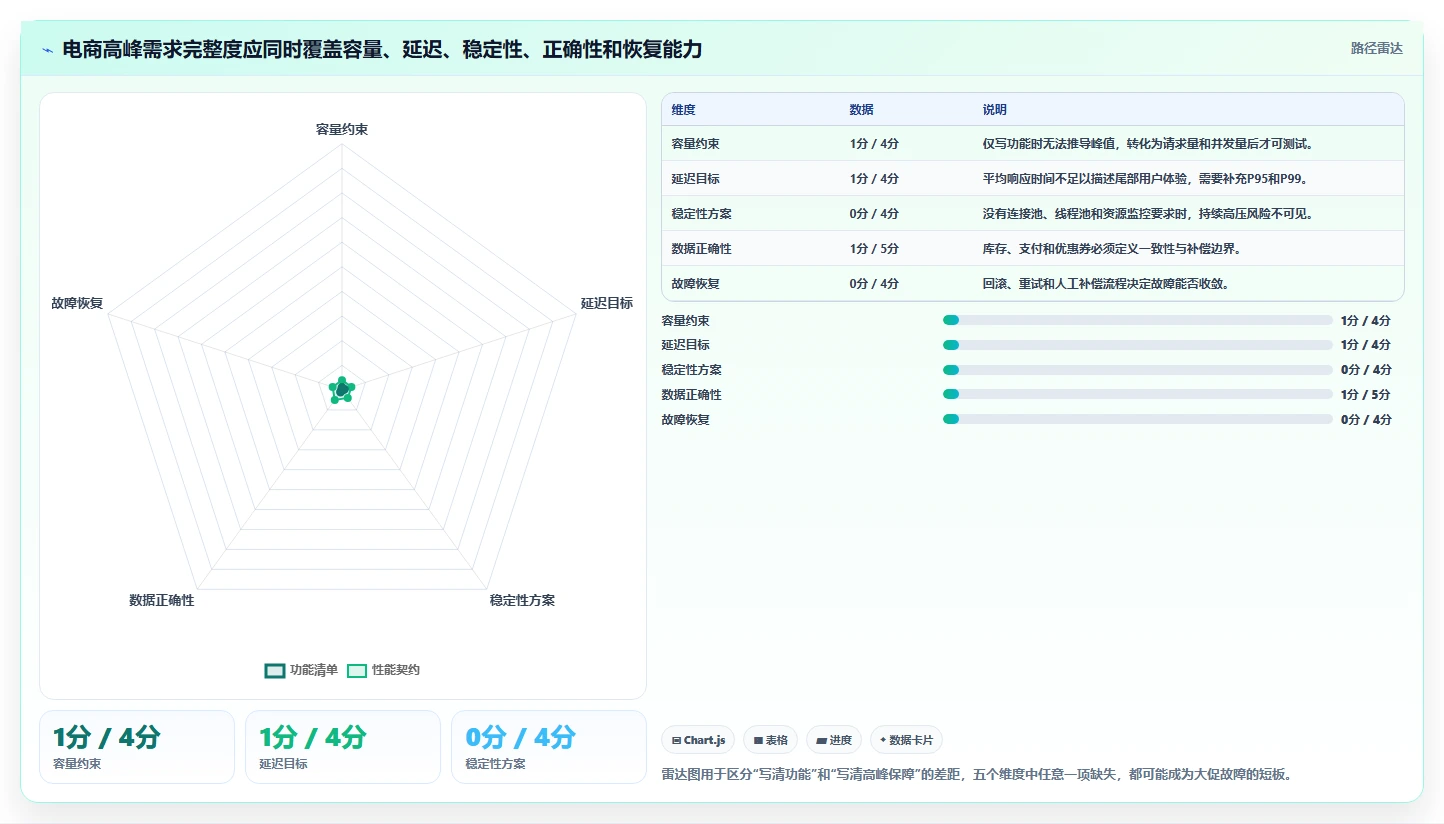Open the 稳定性方案 score card
Viewport: 1444px width, 824px height.
549,747
